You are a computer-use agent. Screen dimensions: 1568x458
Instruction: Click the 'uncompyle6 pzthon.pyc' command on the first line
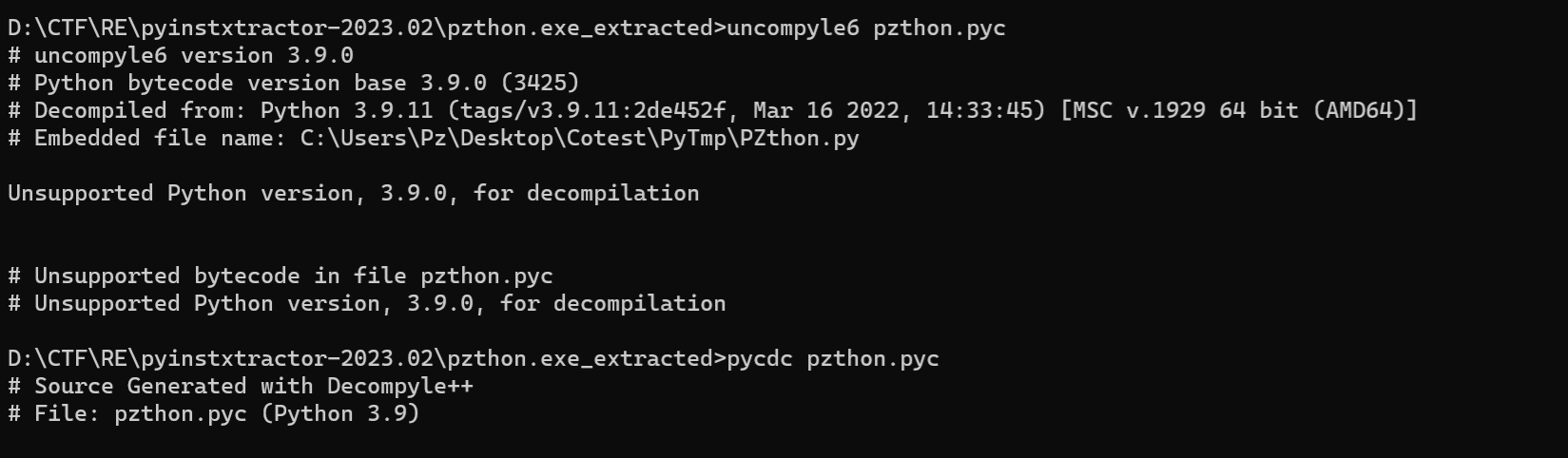(x=865, y=29)
